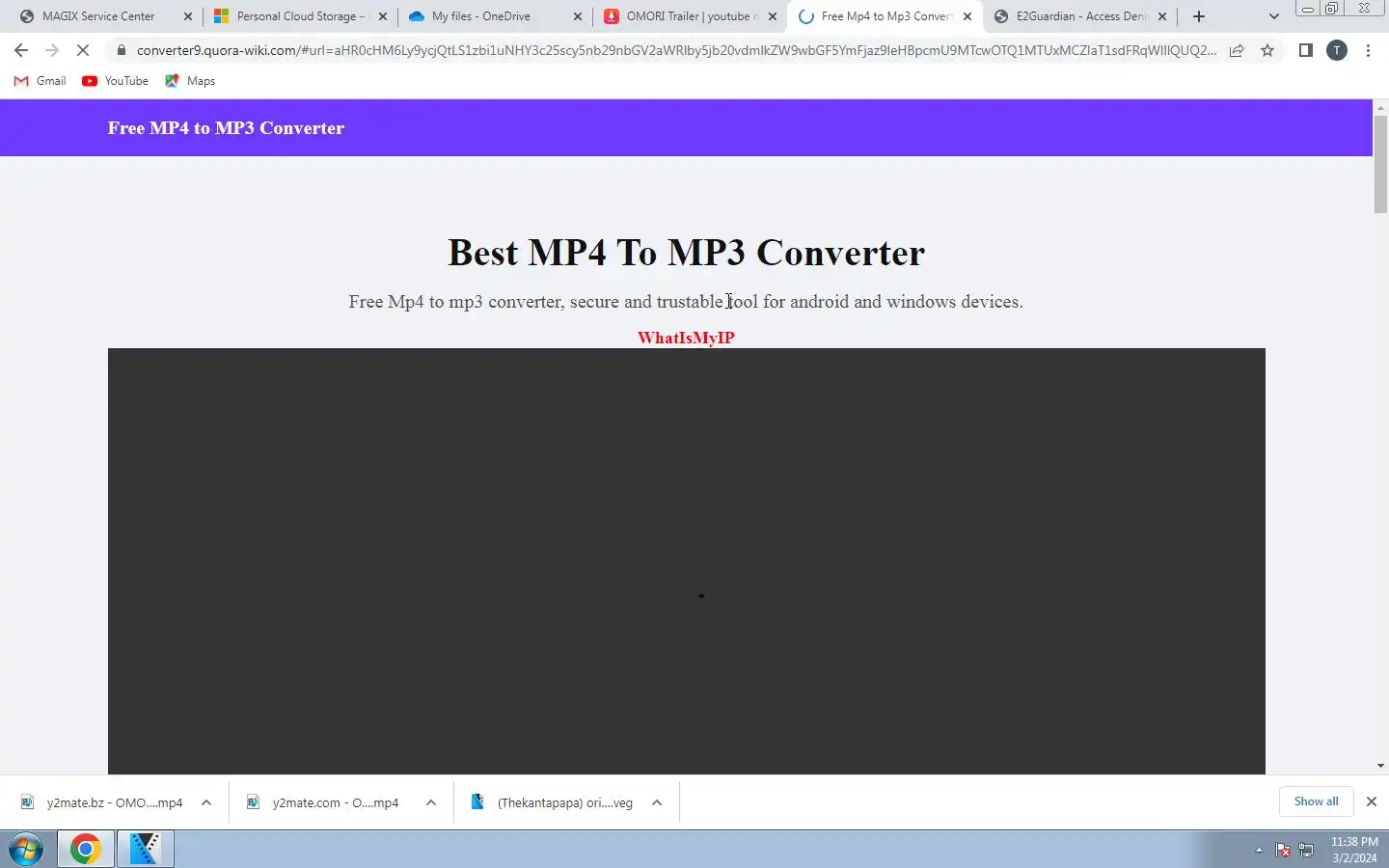Open Maps bookmark
This screenshot has height=868, width=1389.
click(190, 81)
